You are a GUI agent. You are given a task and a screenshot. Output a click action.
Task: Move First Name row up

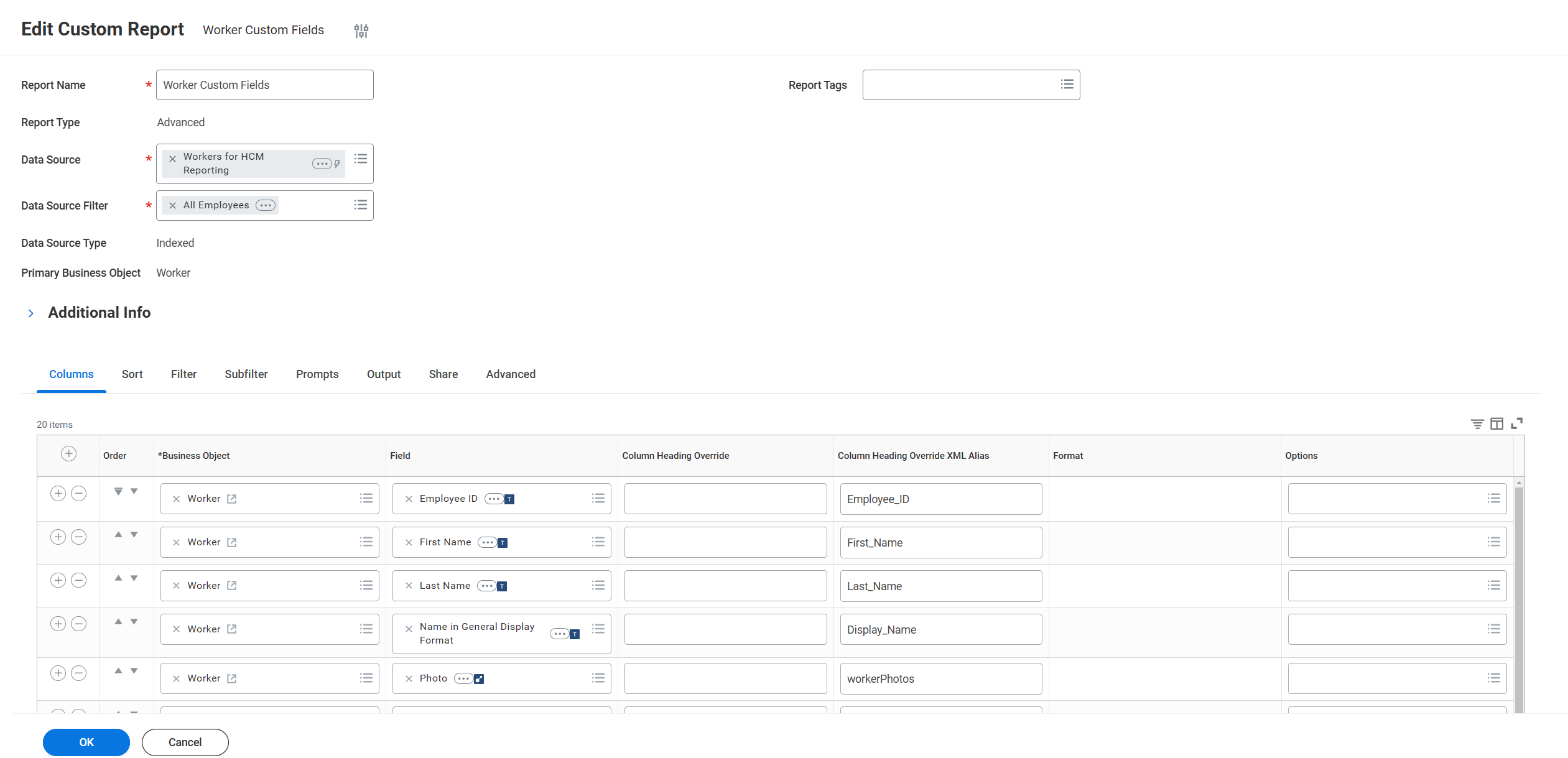click(x=118, y=535)
